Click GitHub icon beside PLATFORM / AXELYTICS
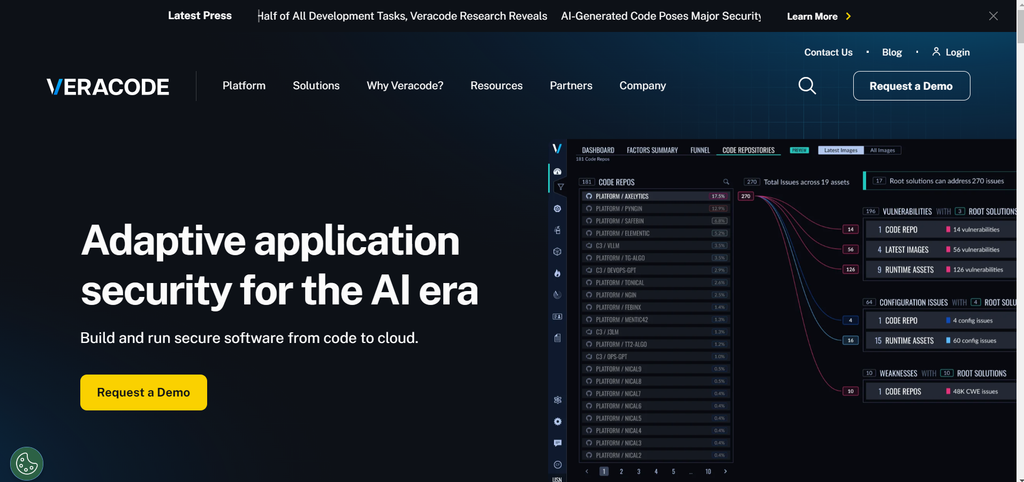 (x=589, y=196)
